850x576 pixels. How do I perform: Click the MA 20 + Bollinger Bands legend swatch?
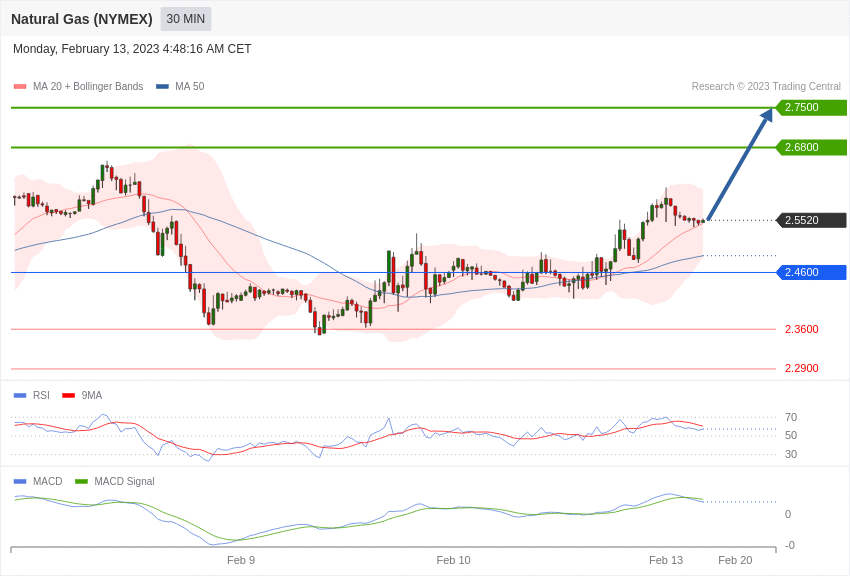(x=20, y=87)
